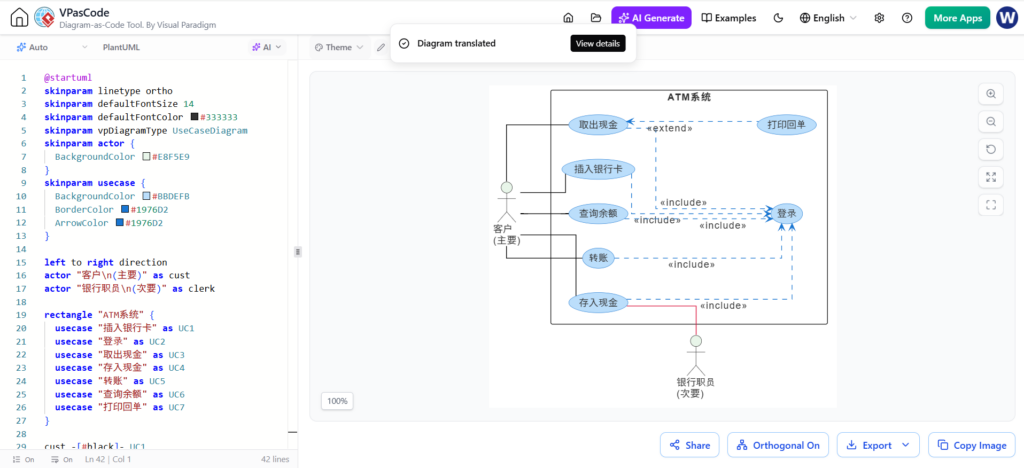Open the Auto diagram type dropdown
The image size is (1024, 468).
52,47
